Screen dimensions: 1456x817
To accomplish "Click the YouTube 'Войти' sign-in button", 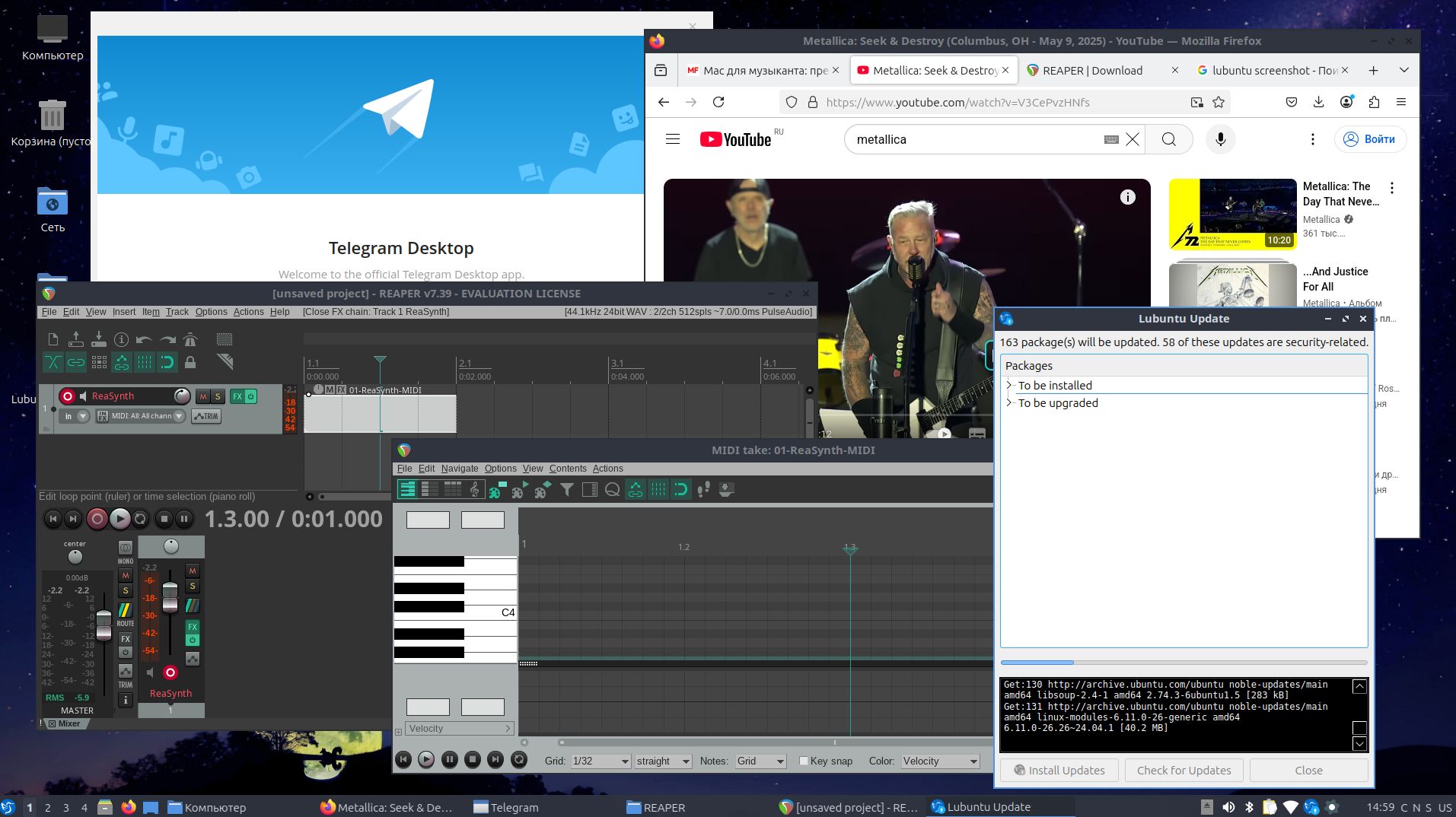I will coord(1370,139).
